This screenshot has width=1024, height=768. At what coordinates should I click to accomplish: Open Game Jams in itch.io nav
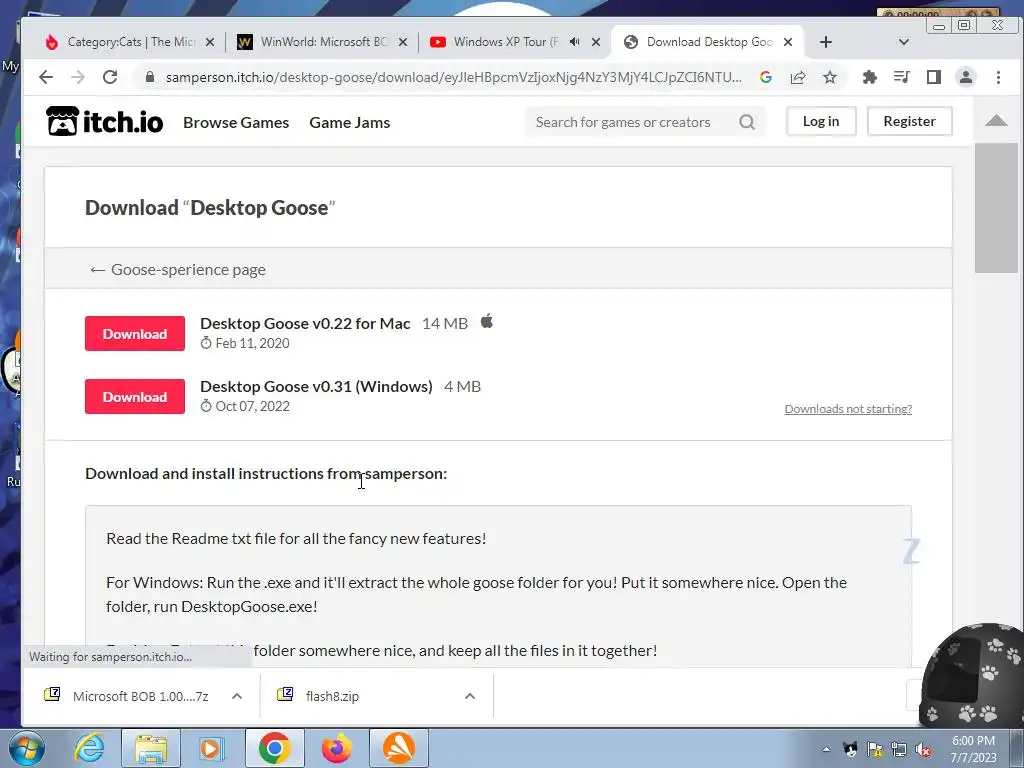tap(349, 122)
